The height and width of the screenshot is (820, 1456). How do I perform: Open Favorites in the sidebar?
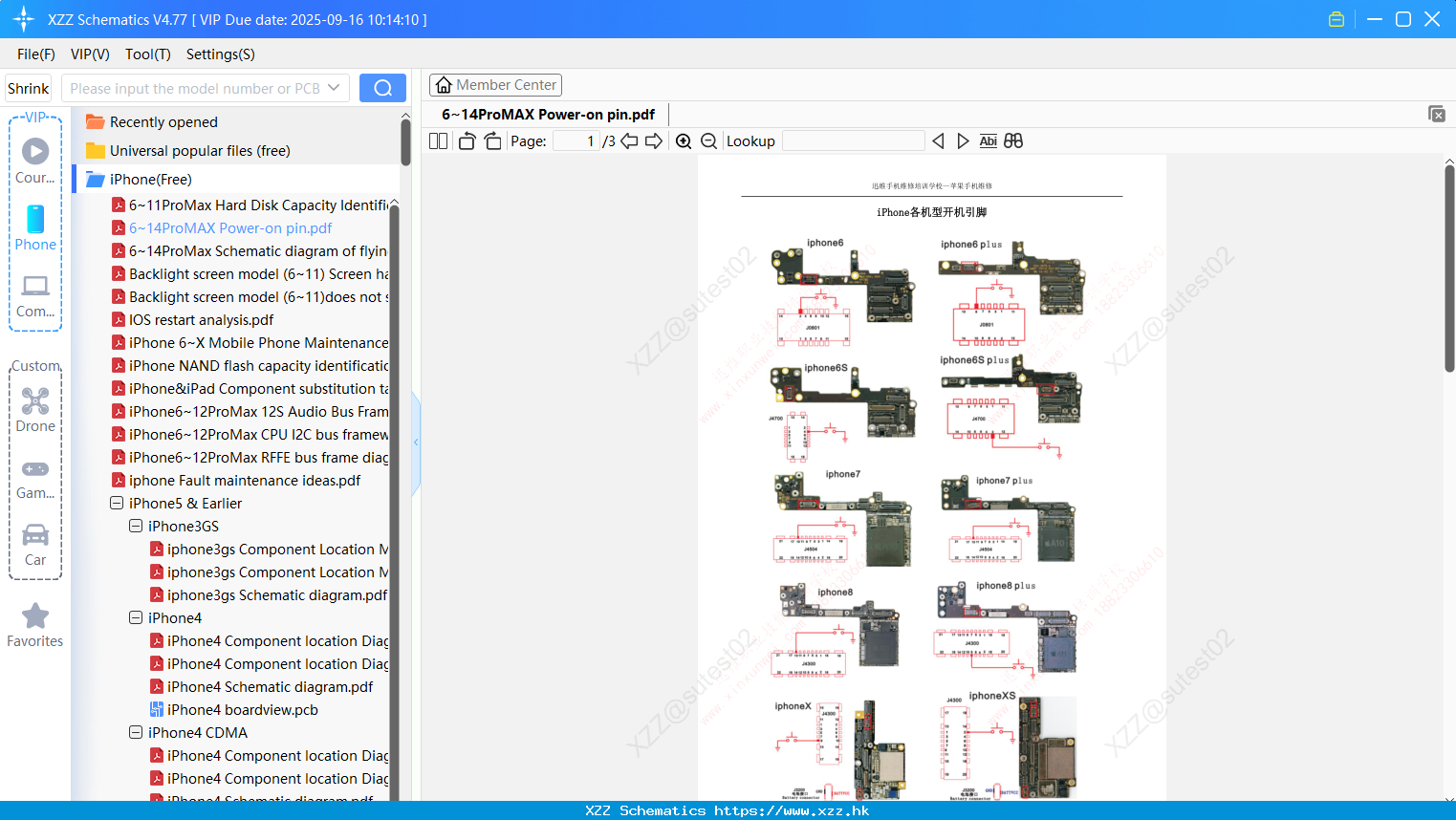tap(35, 625)
